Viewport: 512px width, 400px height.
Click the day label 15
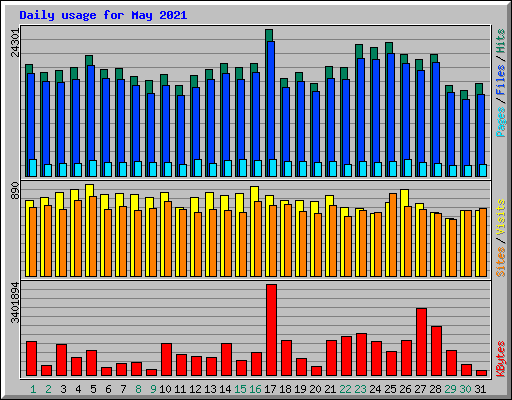click(240, 389)
